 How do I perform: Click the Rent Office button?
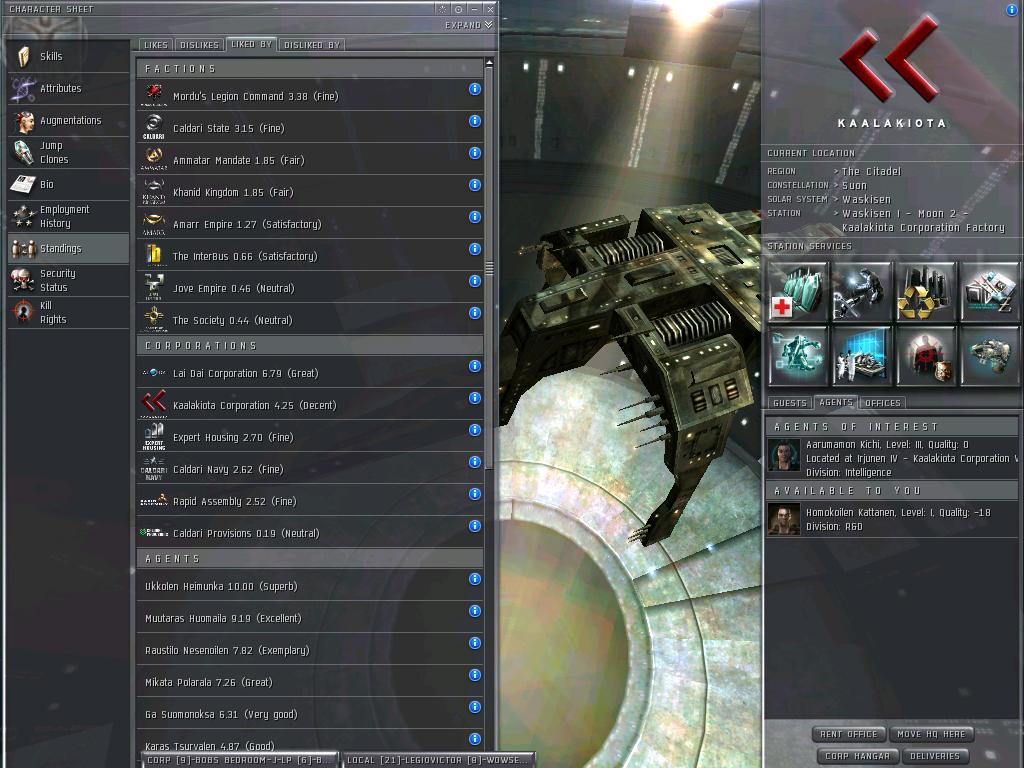[x=848, y=734]
